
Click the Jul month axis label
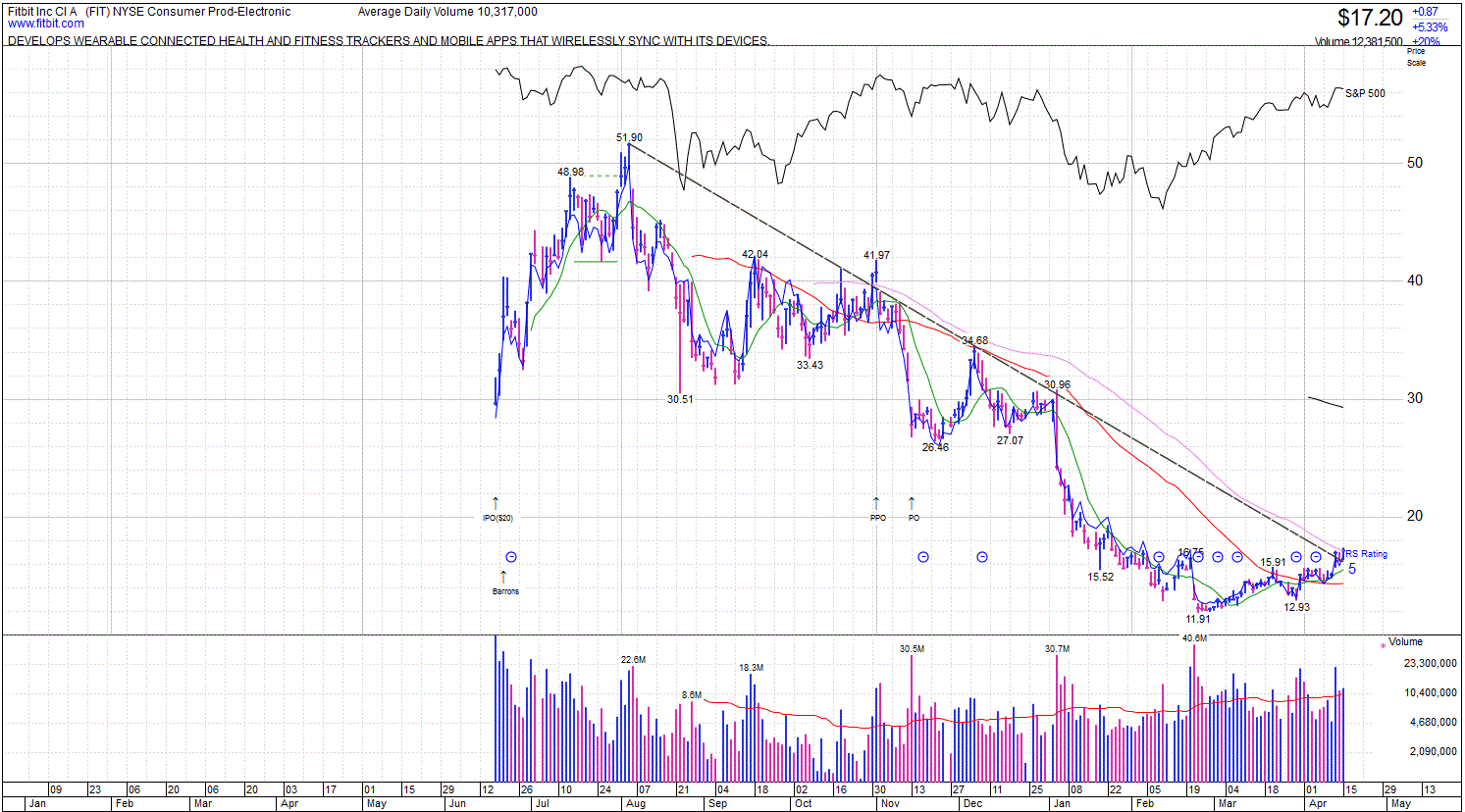click(542, 804)
